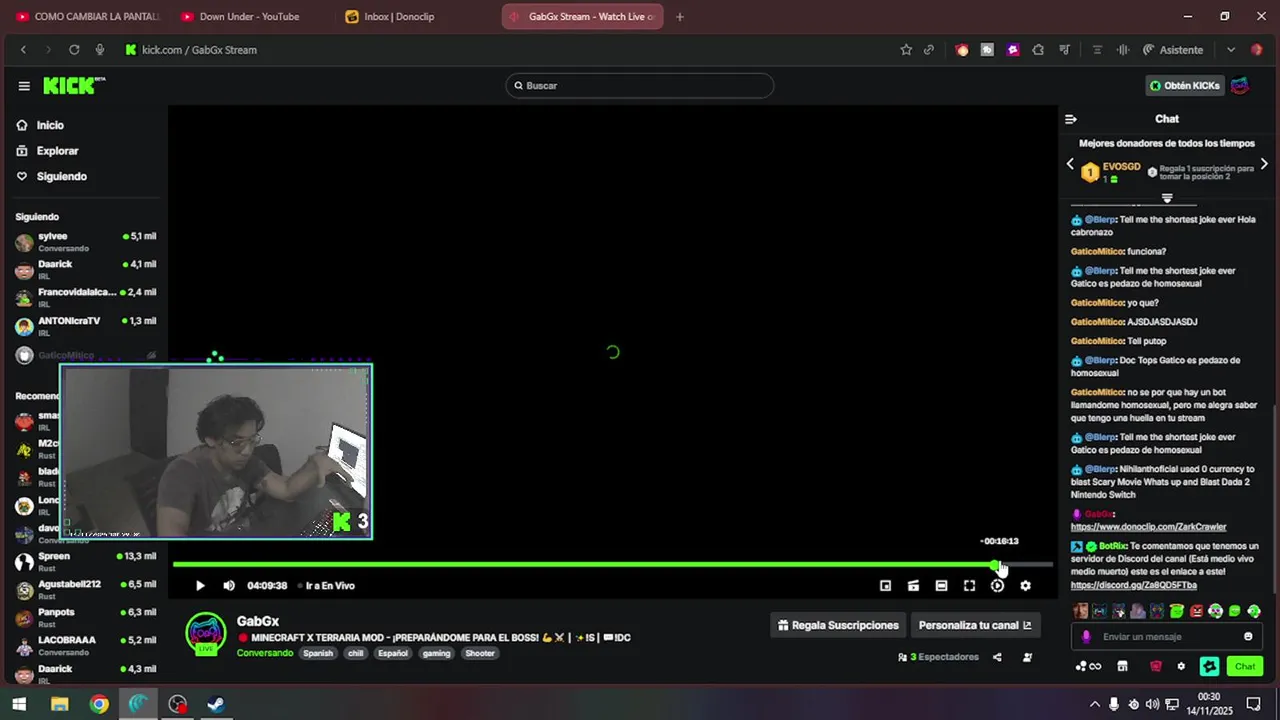
Task: Open the emoji picker in message box
Action: 1248,637
